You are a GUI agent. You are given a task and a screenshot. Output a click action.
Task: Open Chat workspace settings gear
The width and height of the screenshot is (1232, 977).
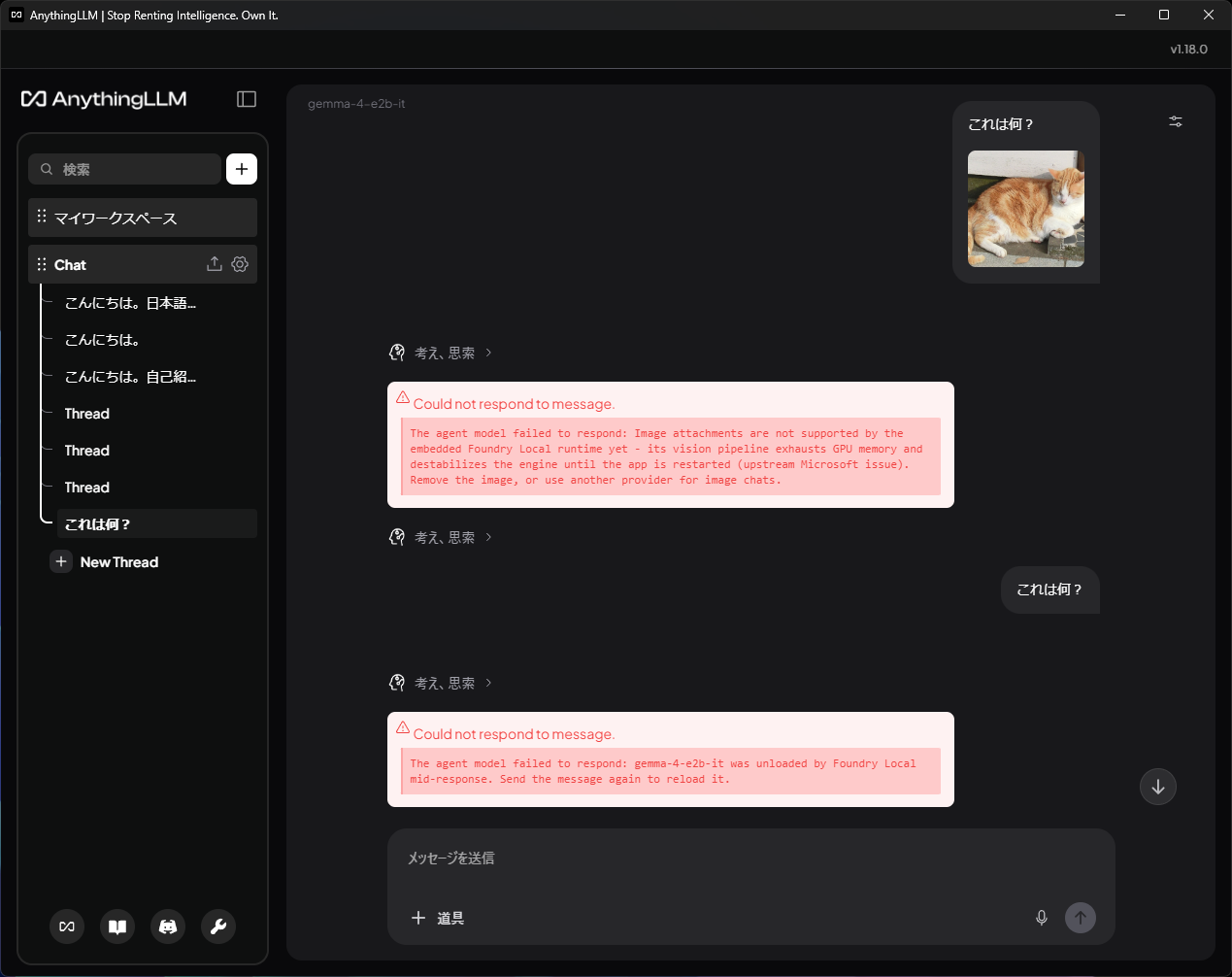240,264
